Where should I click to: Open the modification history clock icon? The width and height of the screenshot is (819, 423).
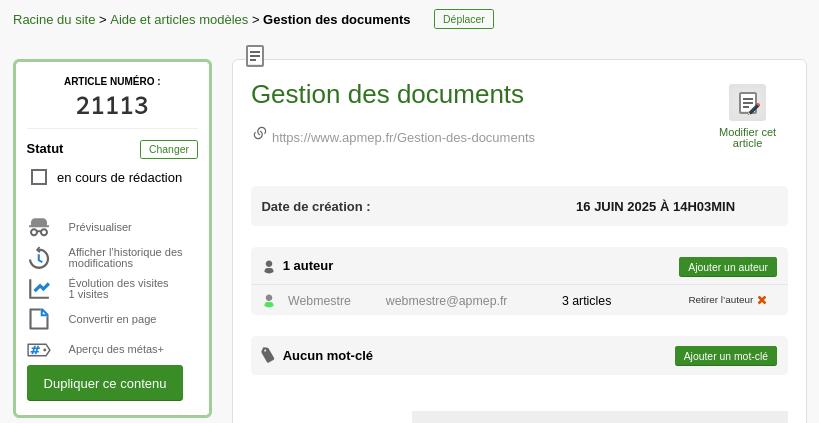39,258
